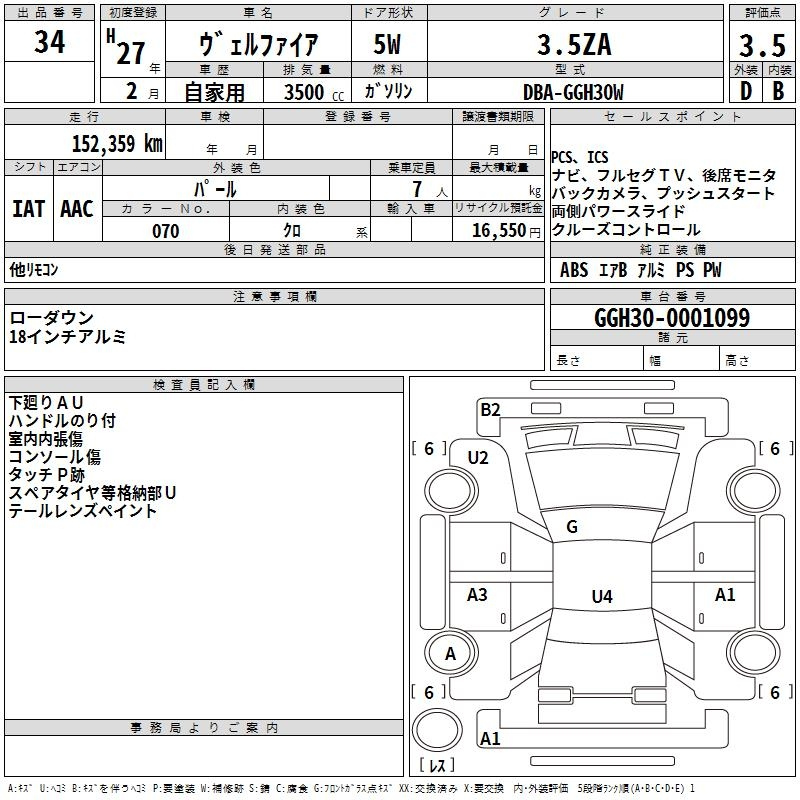Click the レス spare tire circle
The image size is (800, 800).
pos(437,730)
